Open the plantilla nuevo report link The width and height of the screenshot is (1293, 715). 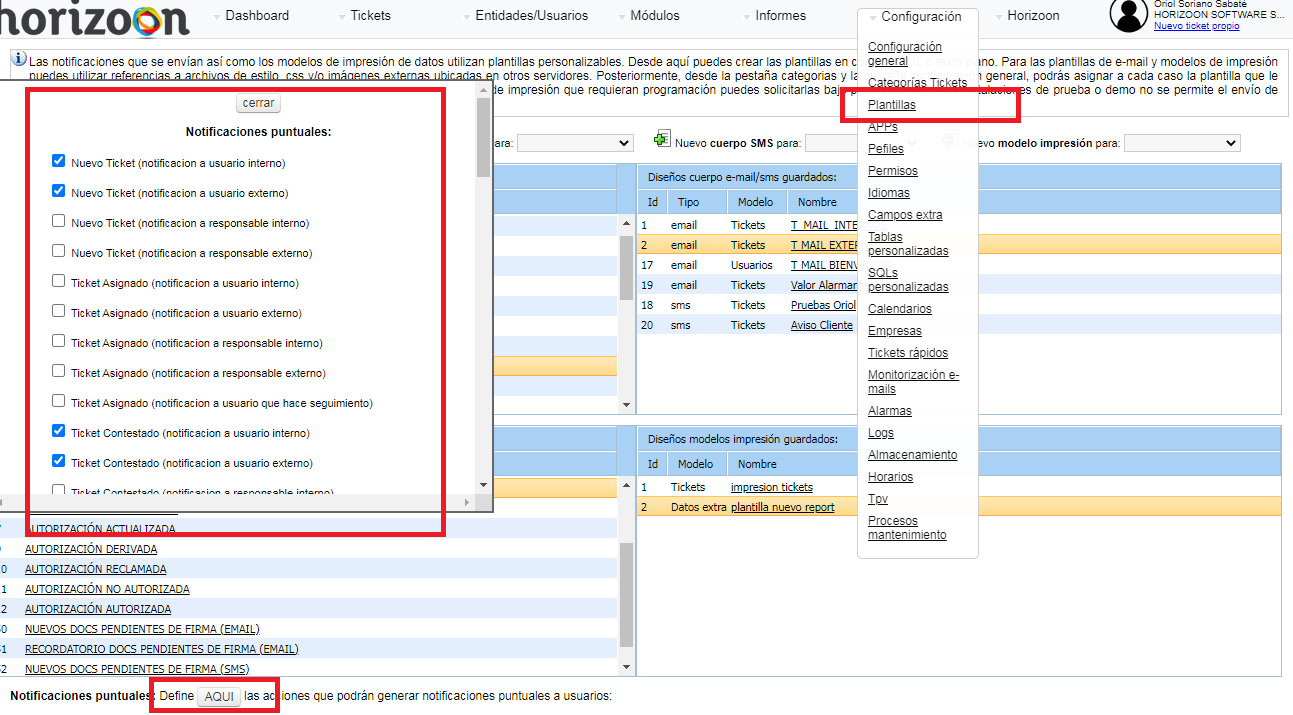(783, 507)
